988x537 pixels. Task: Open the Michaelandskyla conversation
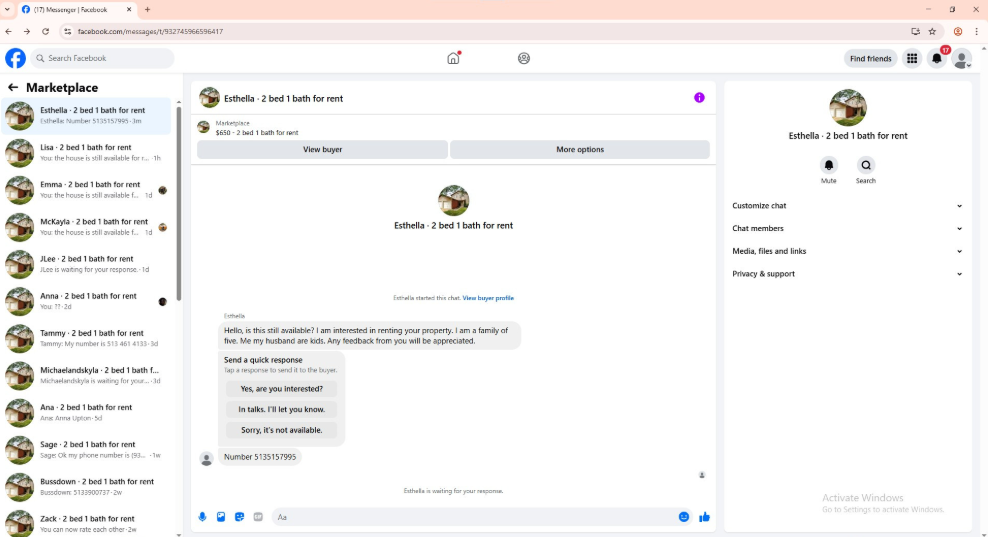[86, 376]
